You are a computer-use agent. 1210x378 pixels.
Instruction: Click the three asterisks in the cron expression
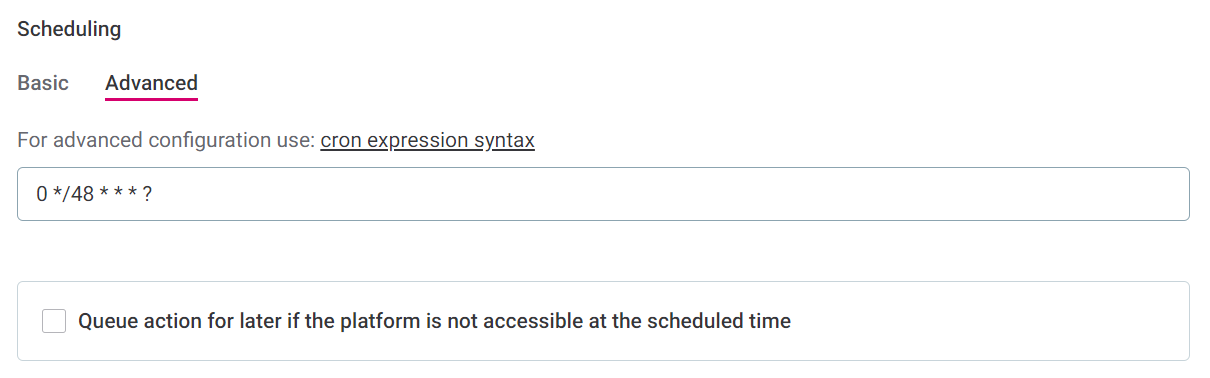click(x=118, y=194)
